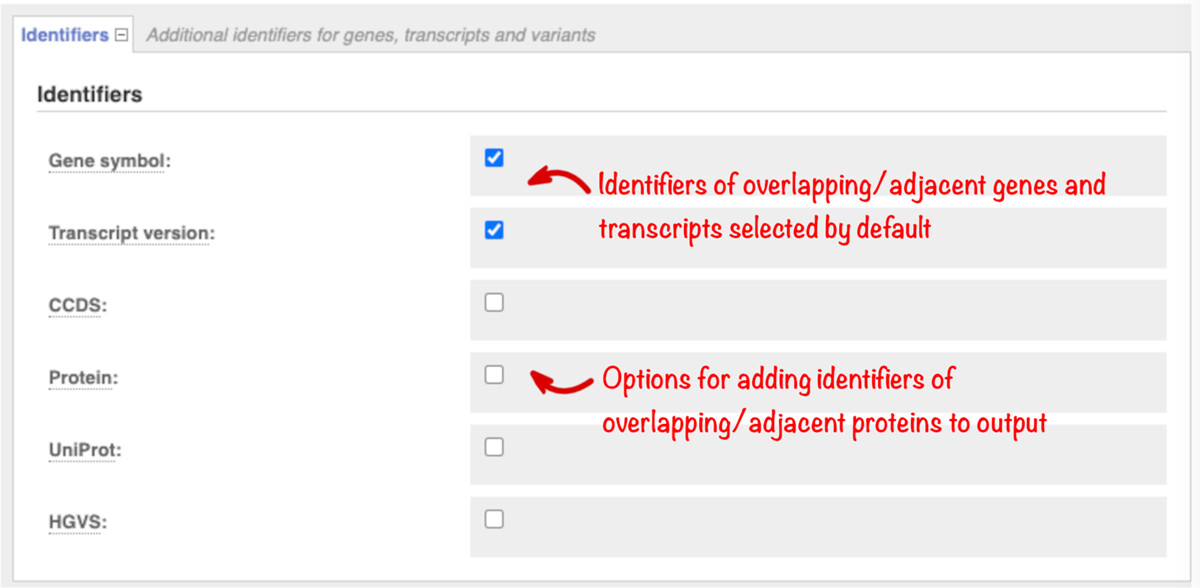Screen dimensions: 1200x588
Task: Turn on the HGVS checkbox
Action: tap(494, 519)
